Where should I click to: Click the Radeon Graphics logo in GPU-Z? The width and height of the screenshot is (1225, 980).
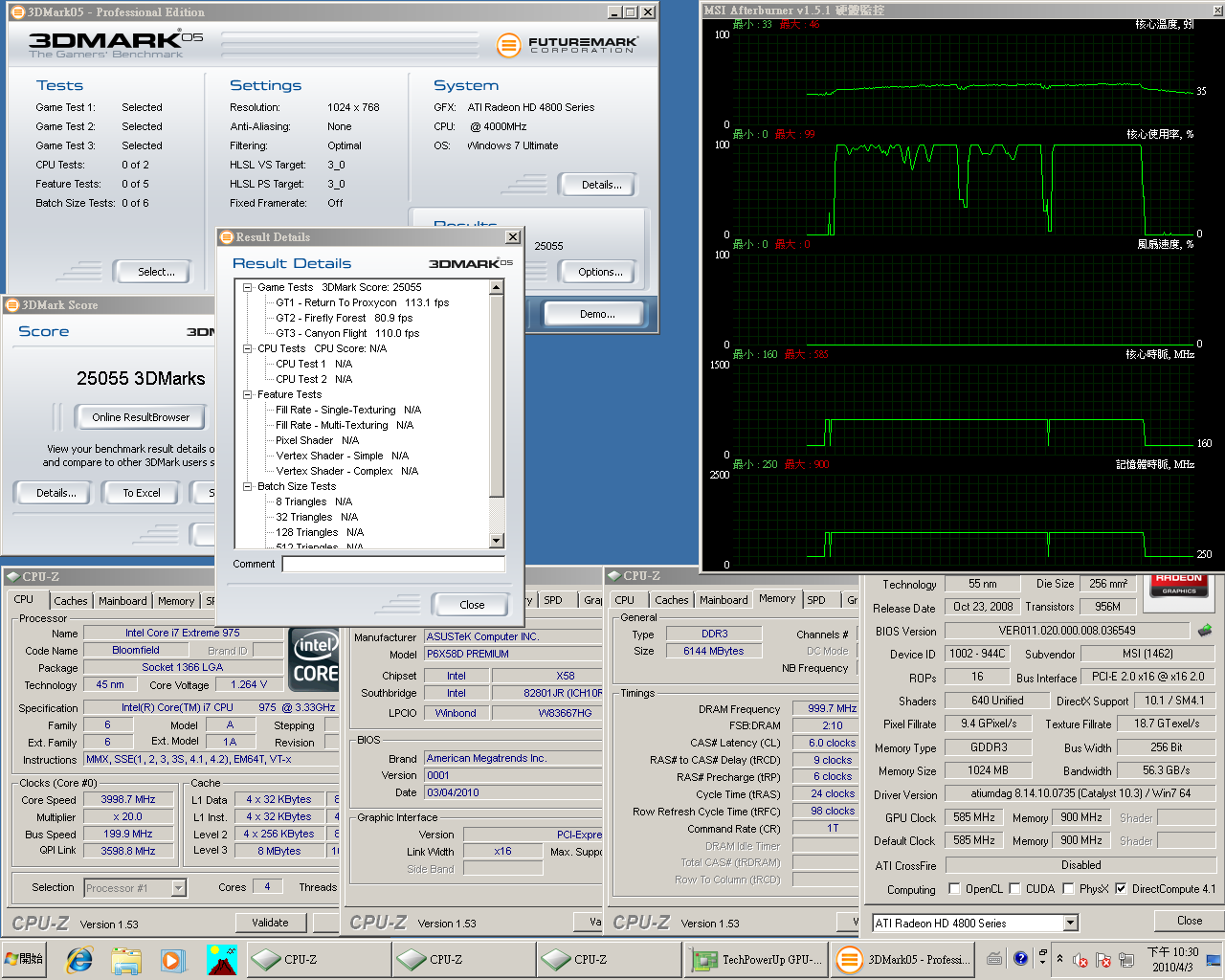coord(1178,585)
